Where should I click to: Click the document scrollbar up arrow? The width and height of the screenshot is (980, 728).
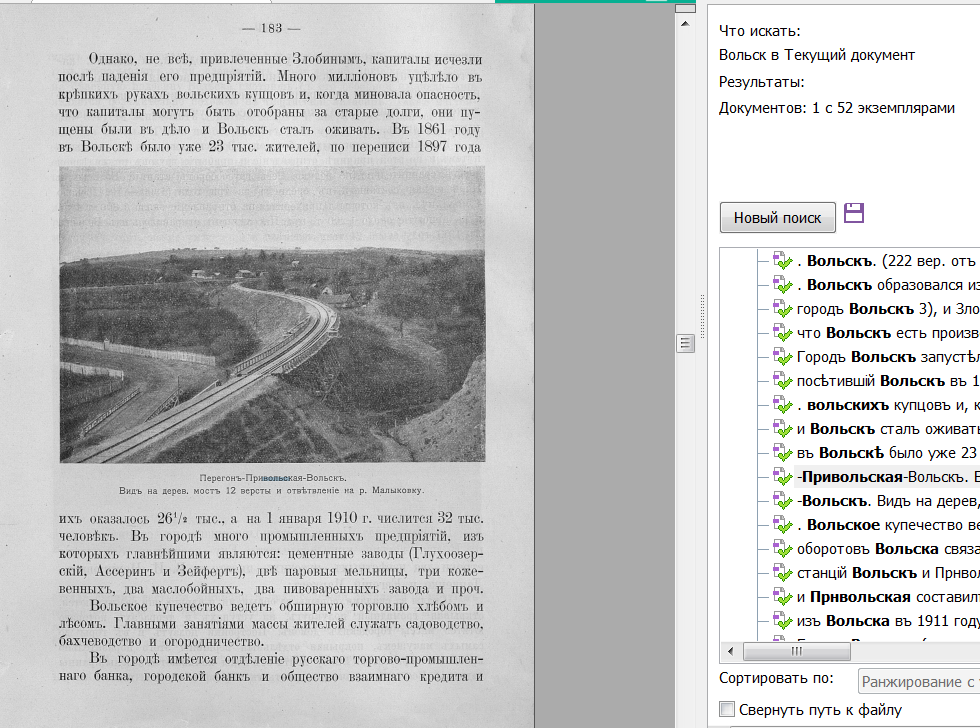point(685,24)
